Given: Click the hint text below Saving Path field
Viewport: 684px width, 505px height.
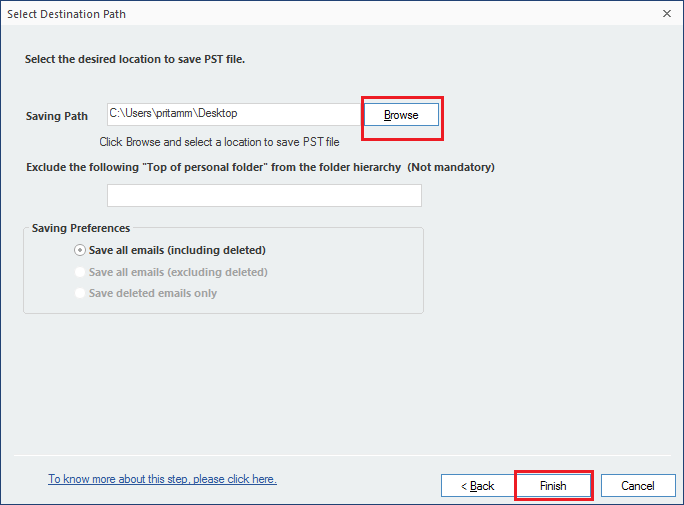Looking at the screenshot, I should point(219,142).
